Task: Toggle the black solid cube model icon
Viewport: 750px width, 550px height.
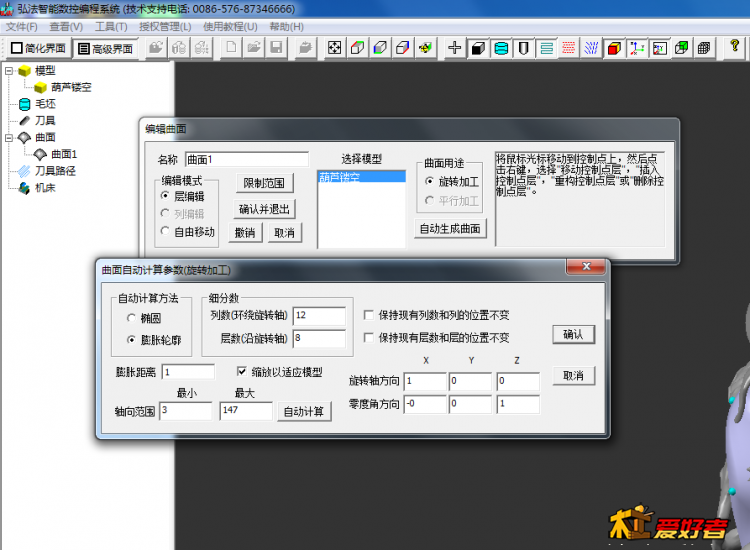Action: (x=478, y=48)
